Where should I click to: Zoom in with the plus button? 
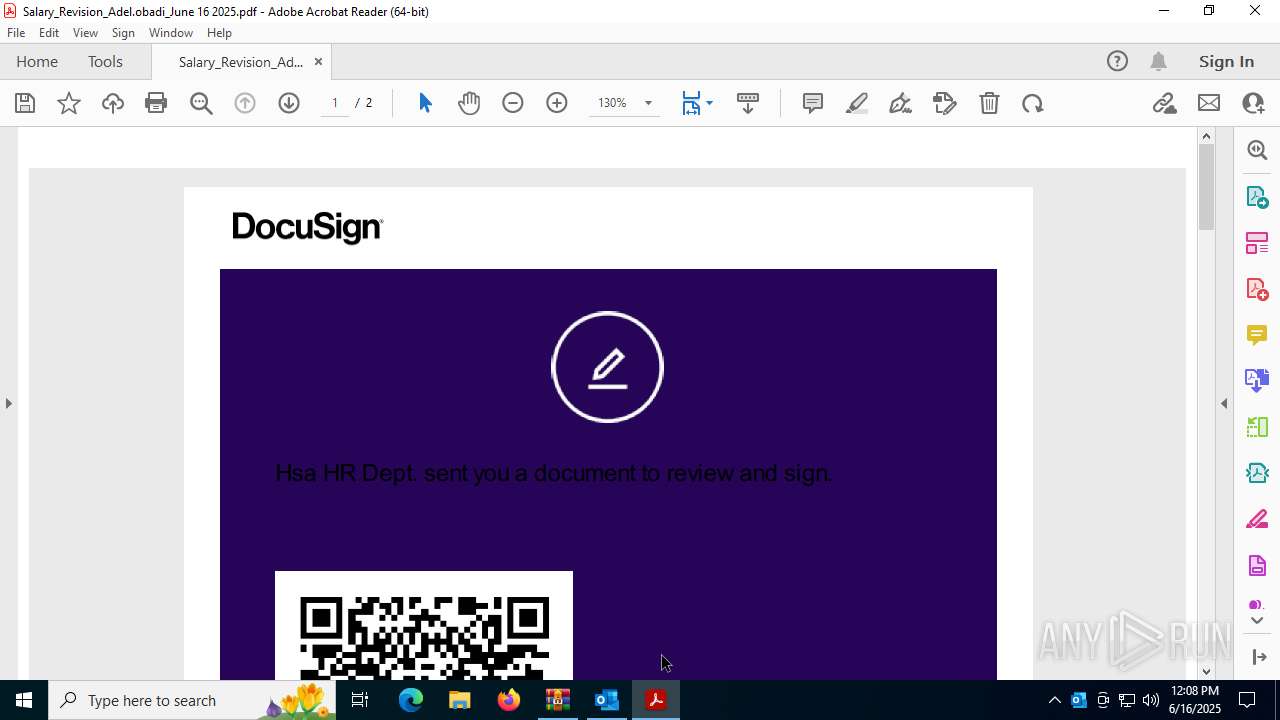click(557, 103)
